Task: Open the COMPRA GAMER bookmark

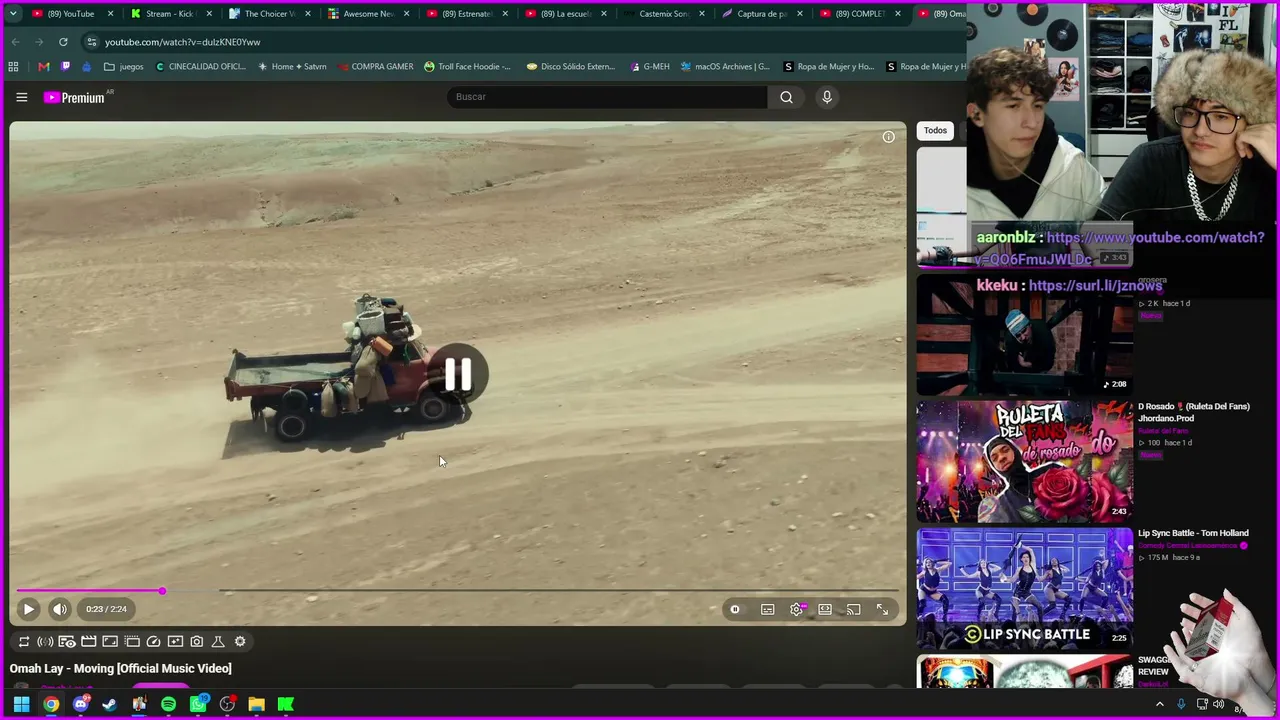Action: coord(375,67)
